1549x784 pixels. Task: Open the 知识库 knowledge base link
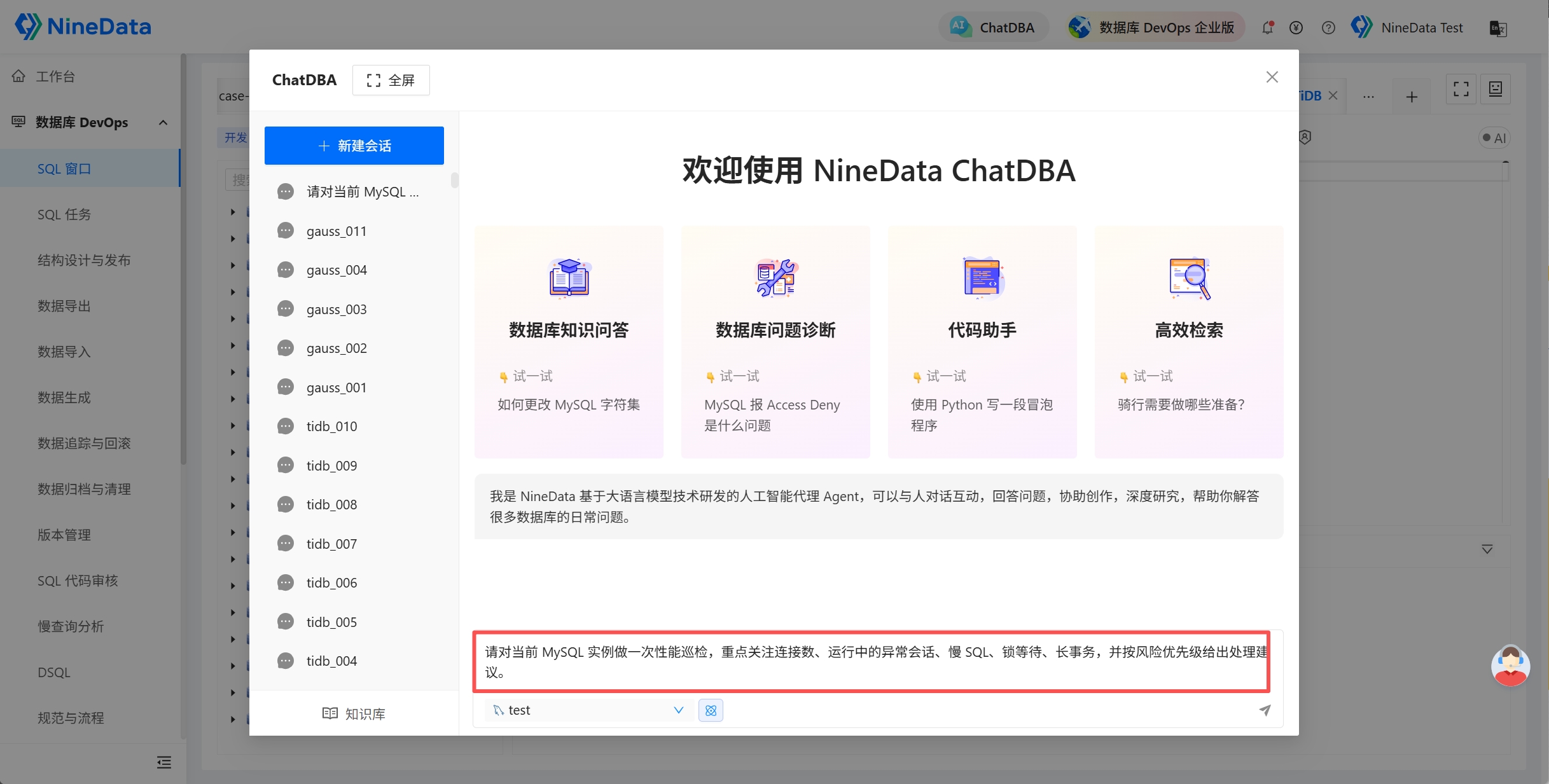tap(354, 713)
